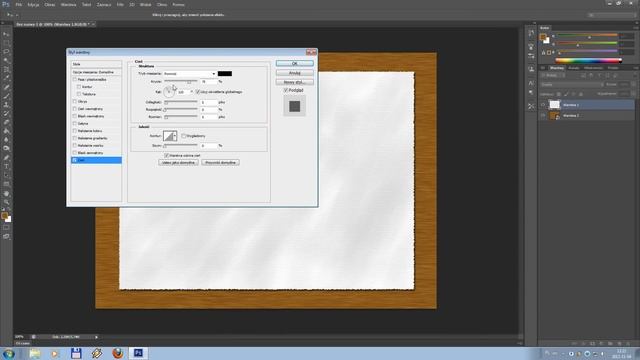Click the black shadow color swatch
The height and width of the screenshot is (360, 640).
pos(225,74)
